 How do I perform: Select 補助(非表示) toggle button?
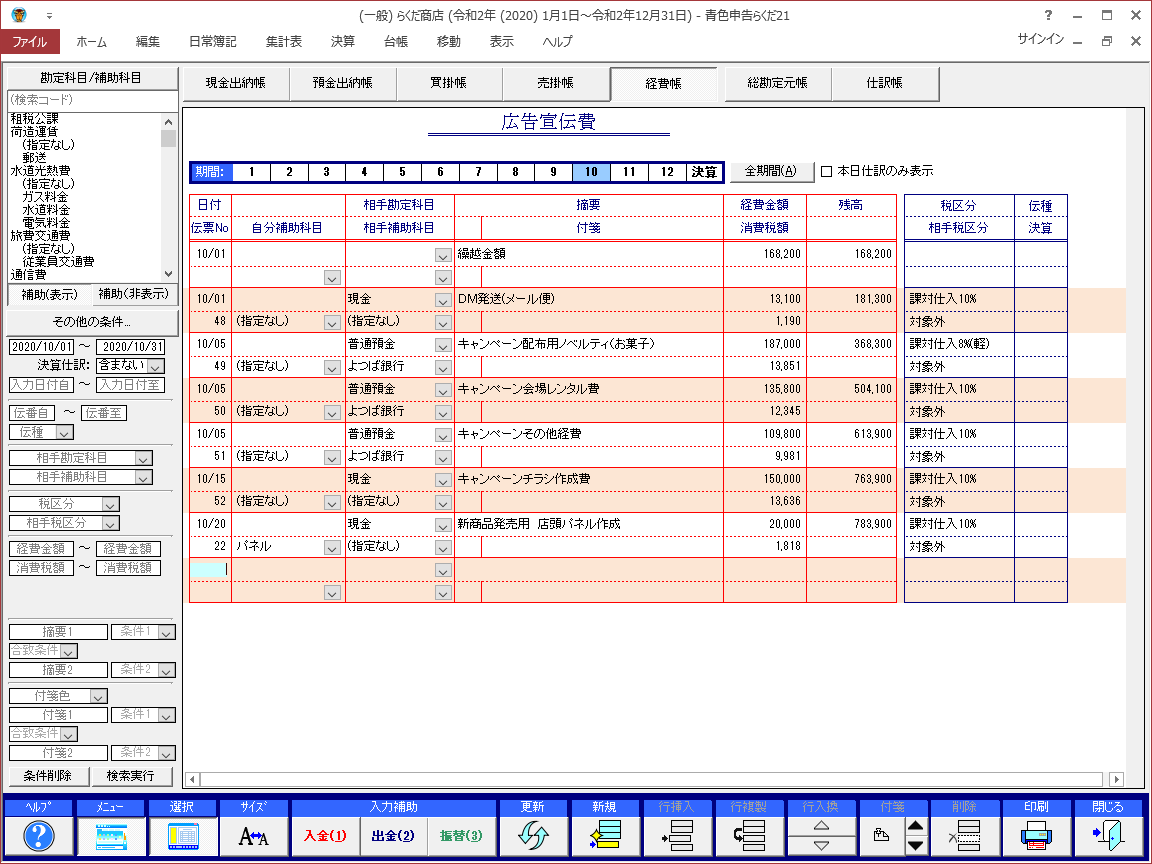(x=134, y=295)
